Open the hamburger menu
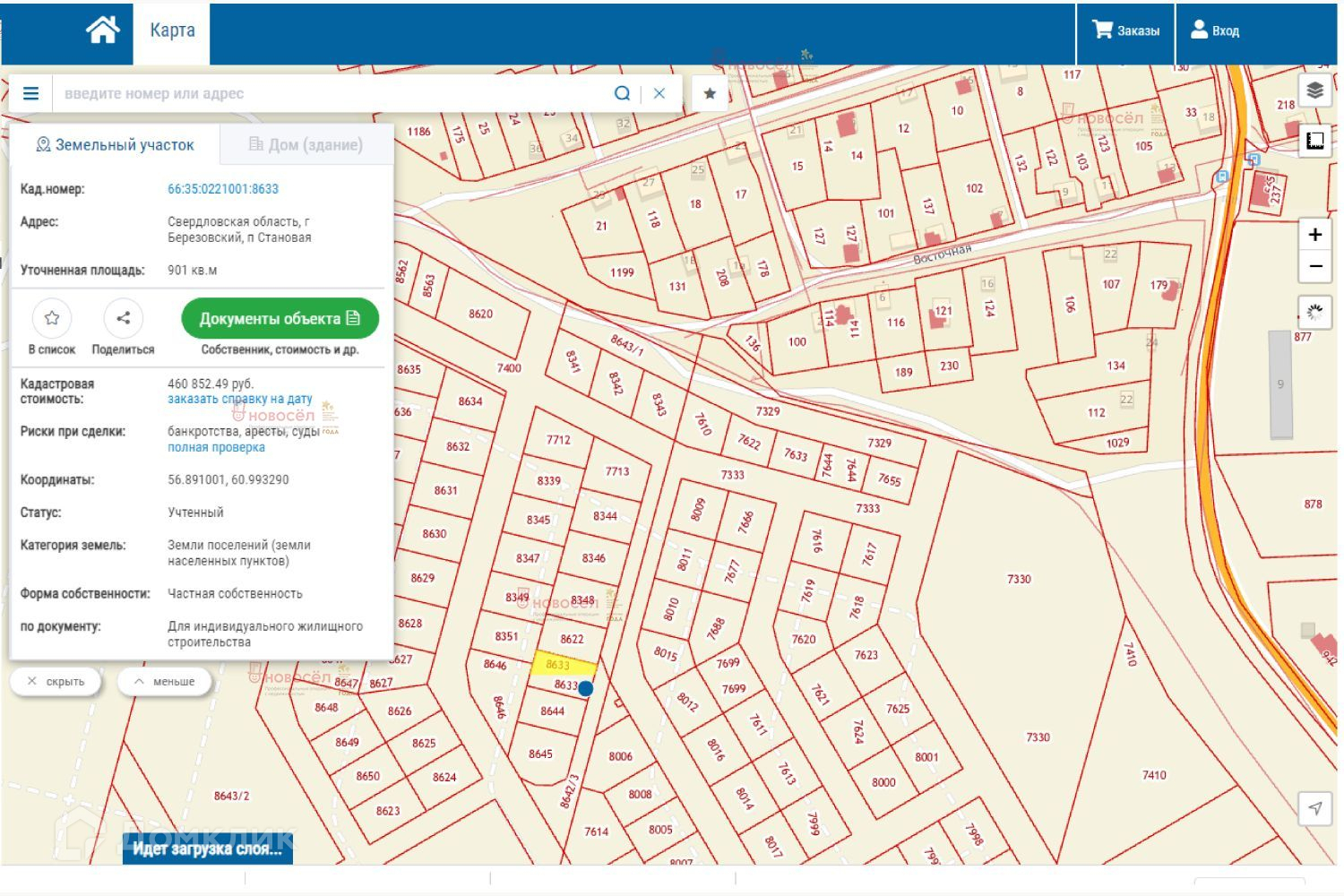 pos(30,93)
